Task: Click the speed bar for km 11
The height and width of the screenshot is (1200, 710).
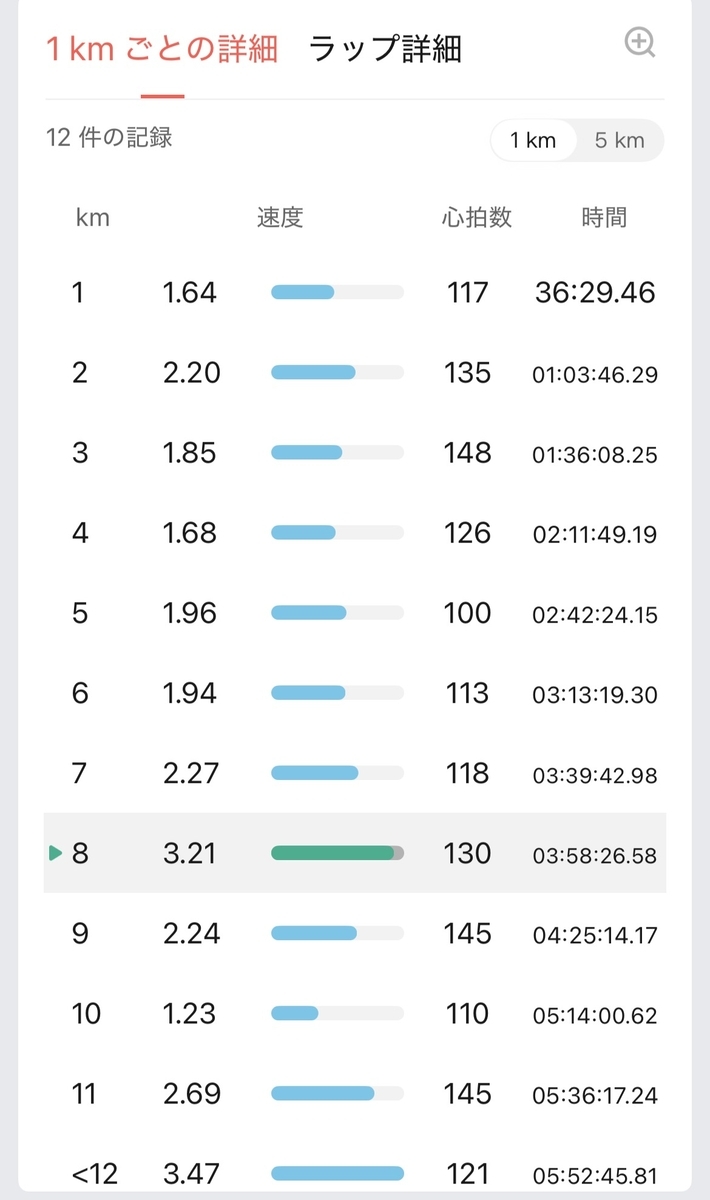Action: coord(337,1093)
